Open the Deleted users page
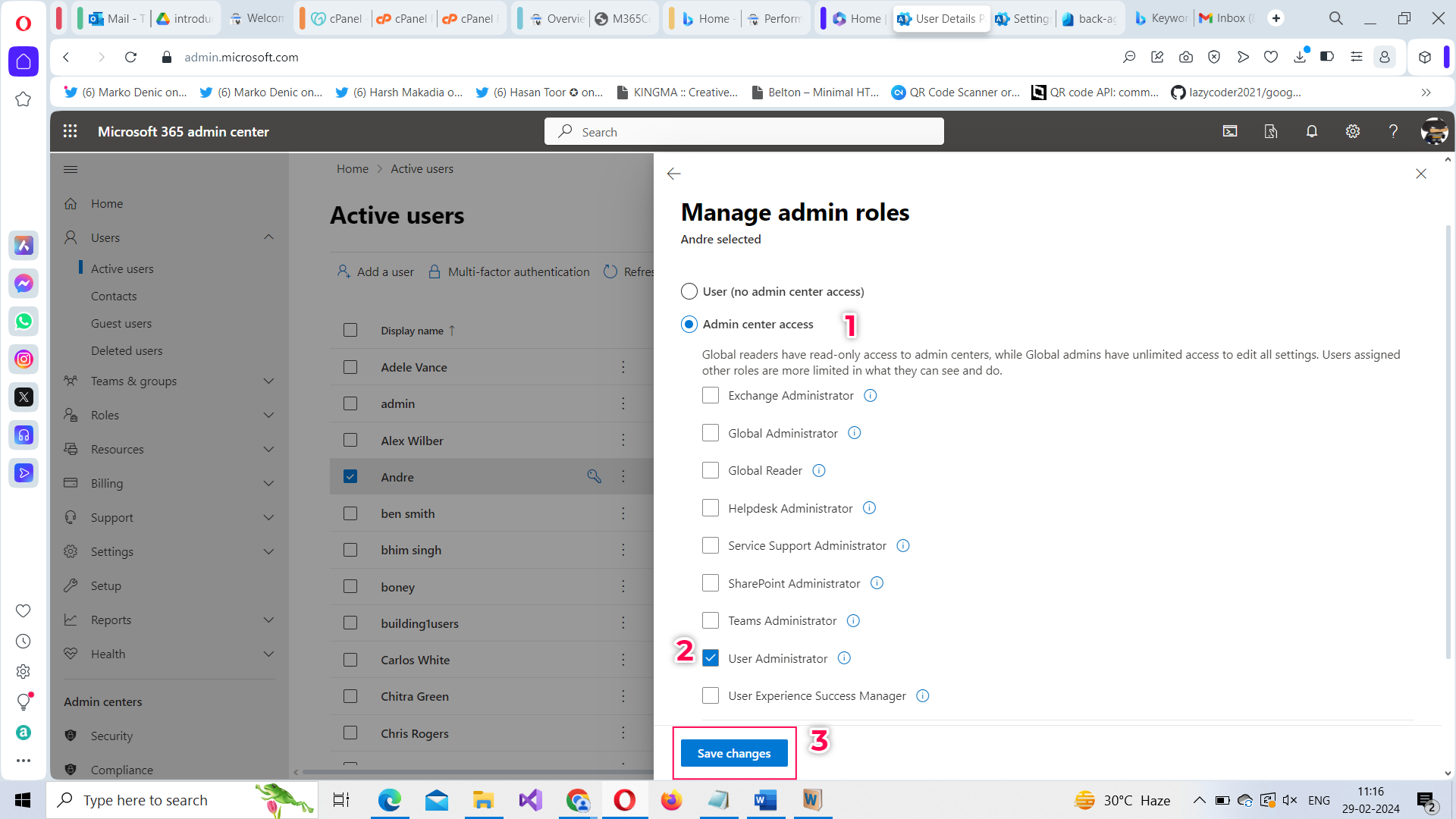The width and height of the screenshot is (1456, 819). point(127,350)
